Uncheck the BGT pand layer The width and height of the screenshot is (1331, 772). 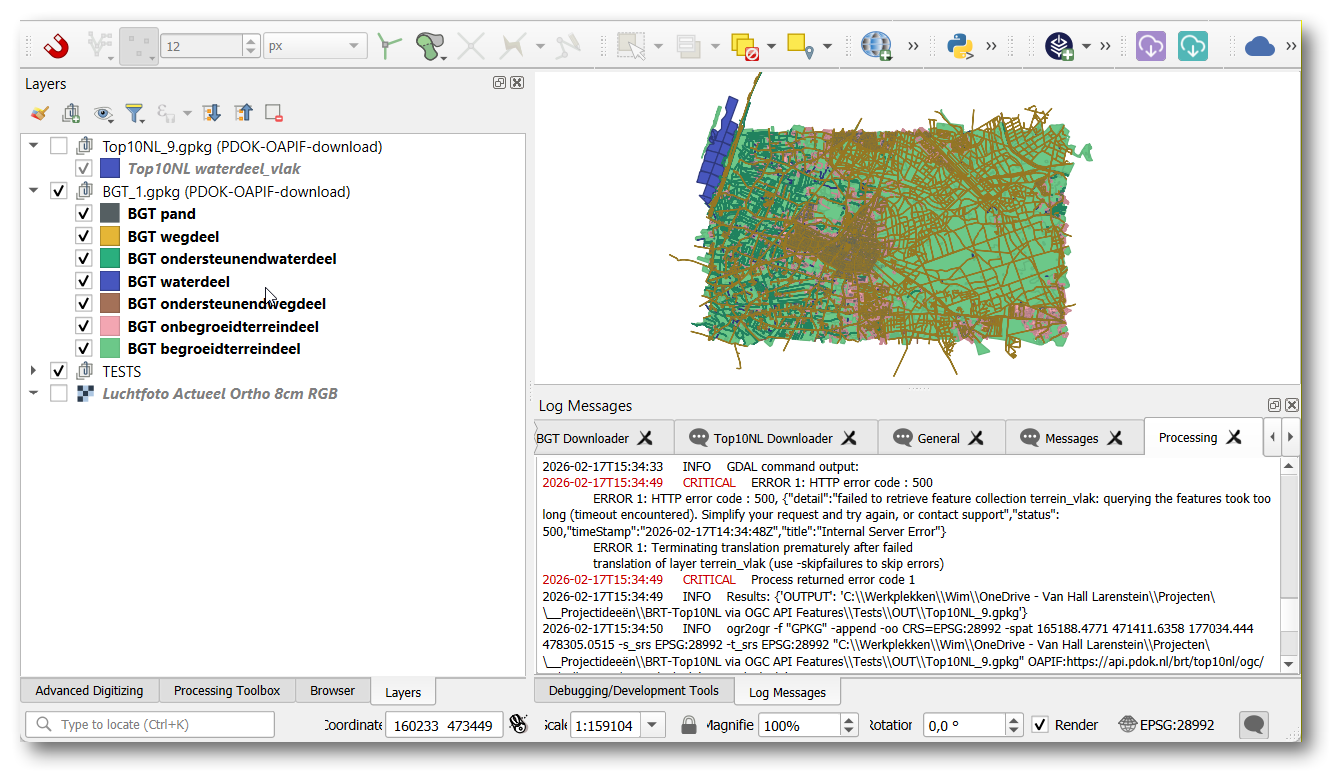pyautogui.click(x=84, y=214)
